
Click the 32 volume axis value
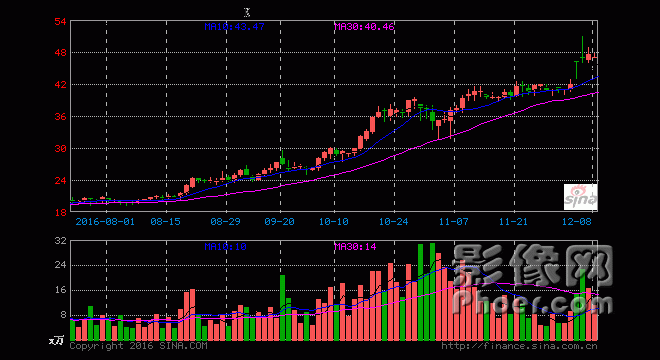[60, 241]
